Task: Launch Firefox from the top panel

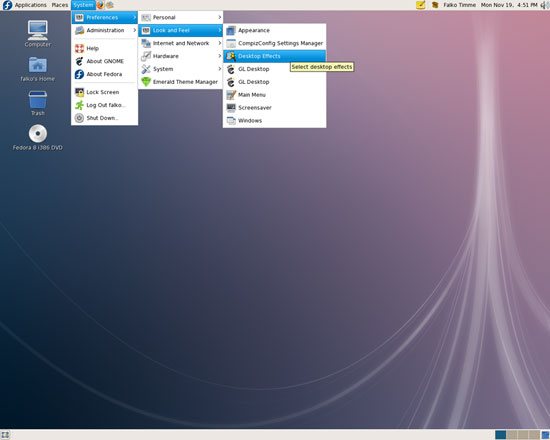Action: [100, 5]
